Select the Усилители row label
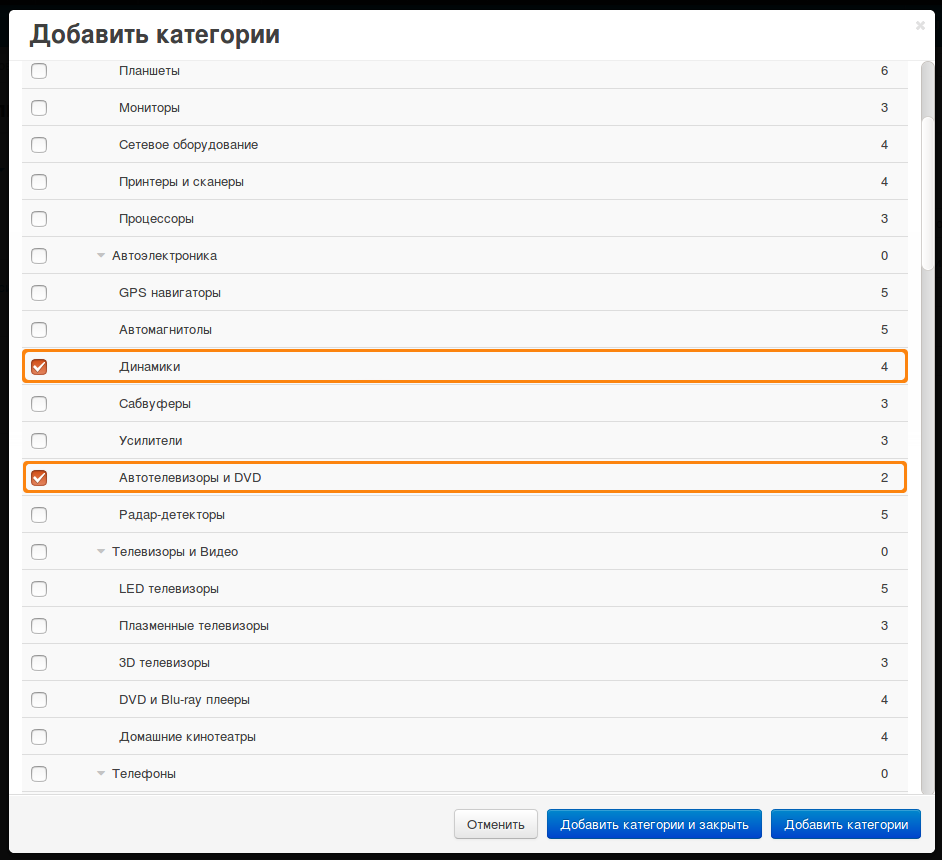Screen dimensions: 942x860 click(x=150, y=441)
